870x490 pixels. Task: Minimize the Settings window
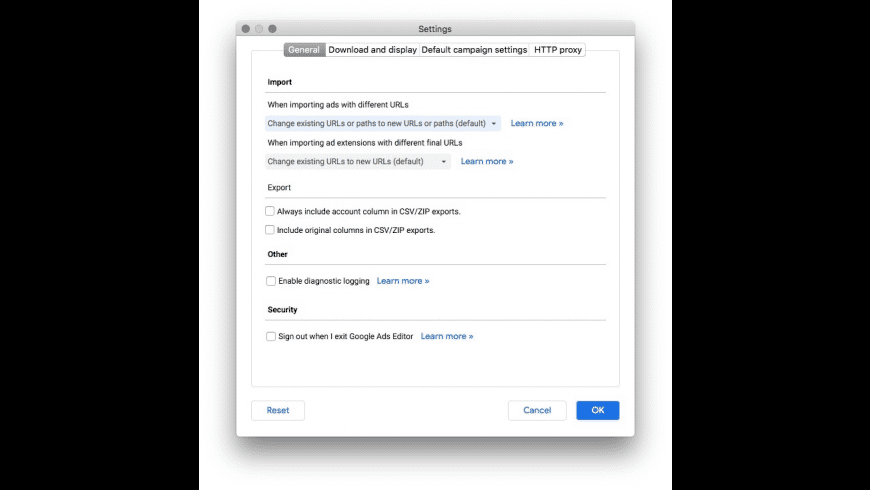click(259, 29)
